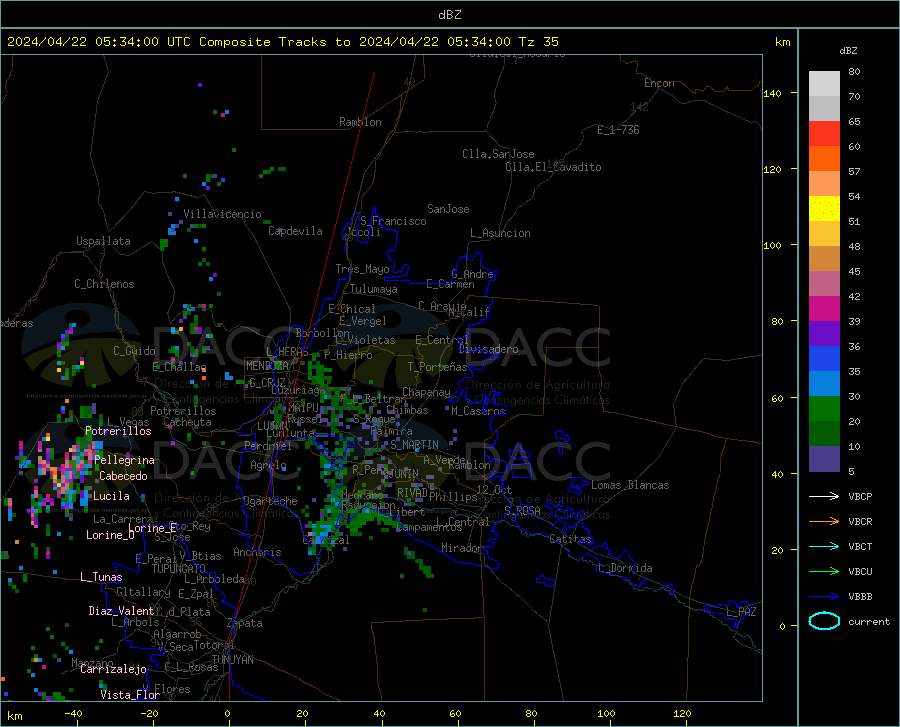900x727 pixels.
Task: Click the blue VBBB arrow legend icon
Action: [824, 596]
